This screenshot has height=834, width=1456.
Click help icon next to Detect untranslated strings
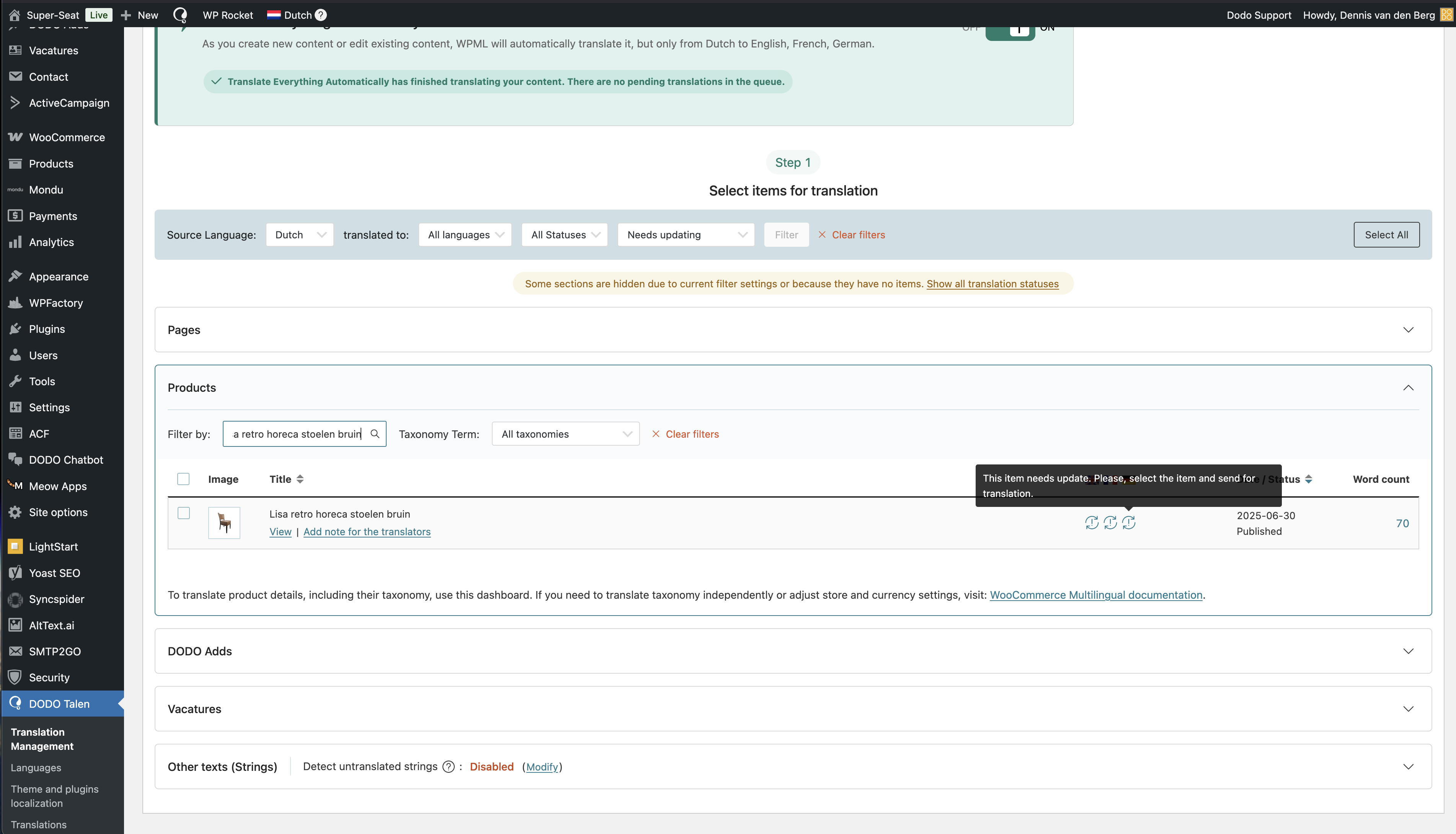(449, 766)
